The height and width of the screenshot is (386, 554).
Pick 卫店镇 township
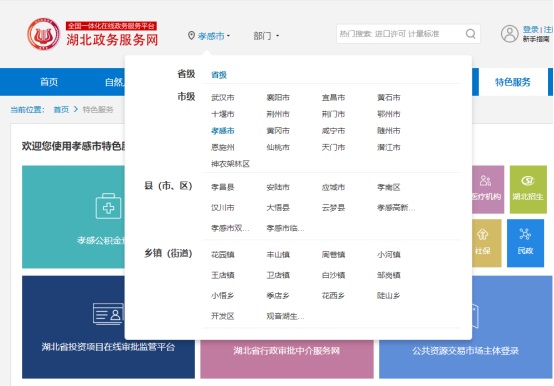(x=278, y=275)
